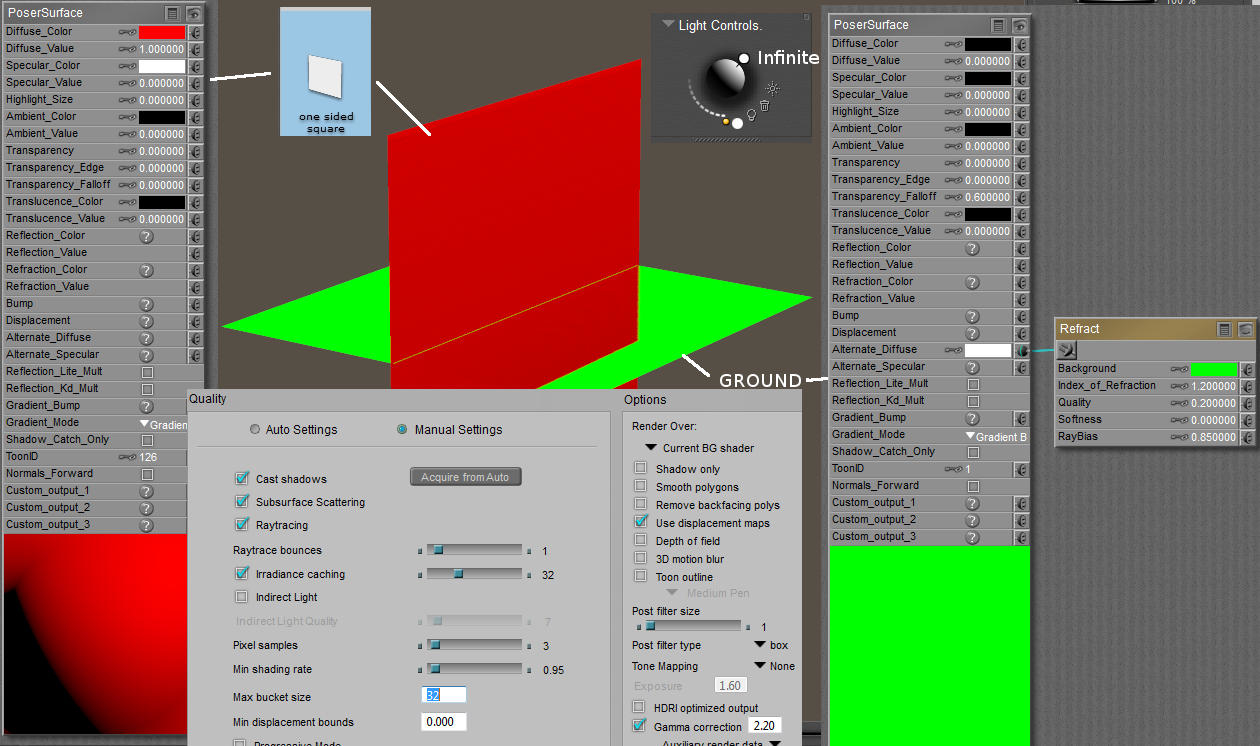Image resolution: width=1260 pixels, height=746 pixels.
Task: Click the ToonID value 126
Action: pos(148,457)
